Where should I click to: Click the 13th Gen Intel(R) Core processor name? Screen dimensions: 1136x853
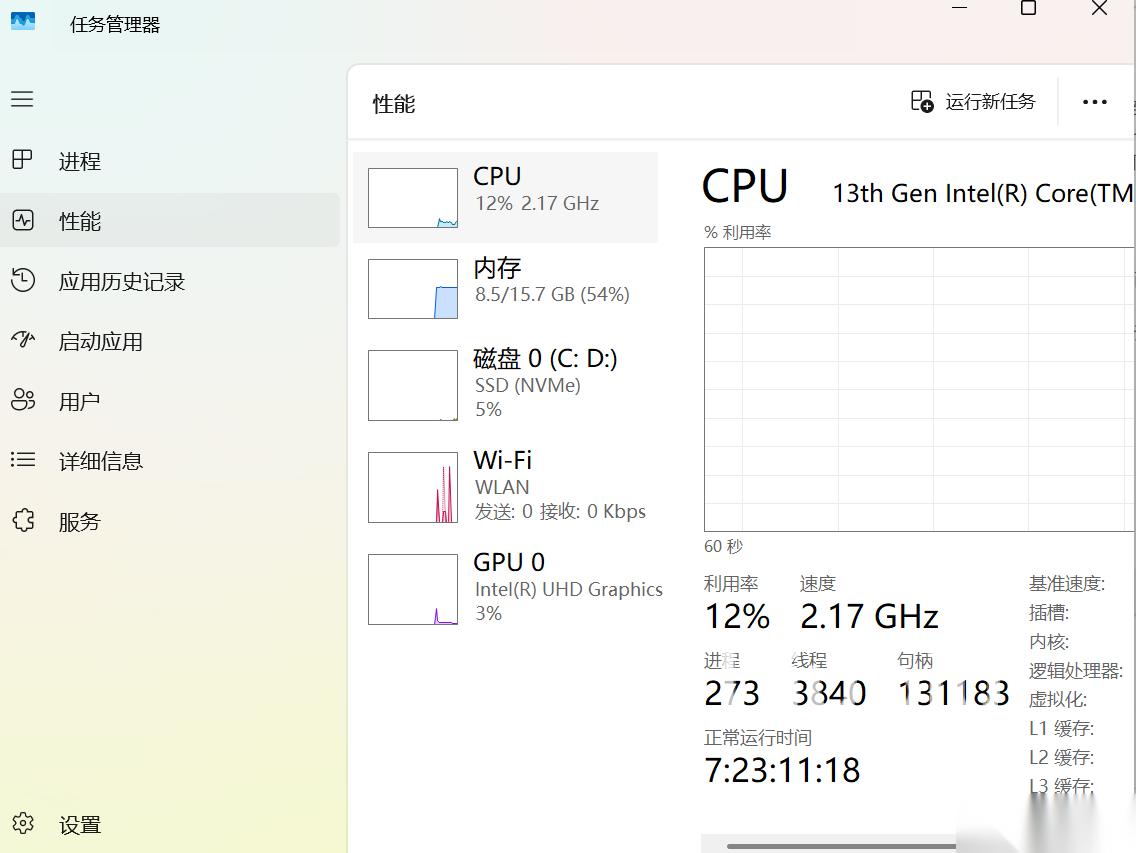pyautogui.click(x=982, y=194)
